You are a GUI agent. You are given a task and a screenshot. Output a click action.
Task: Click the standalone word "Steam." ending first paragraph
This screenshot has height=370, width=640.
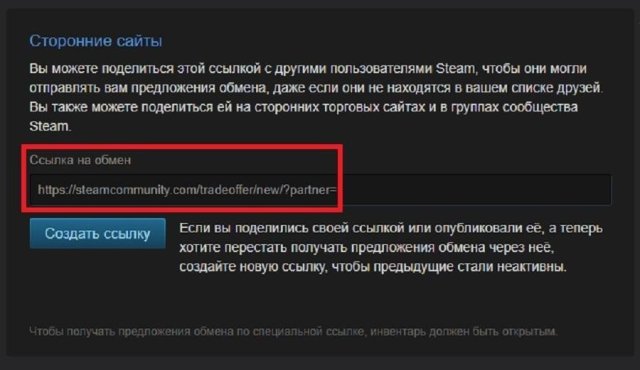coord(50,126)
